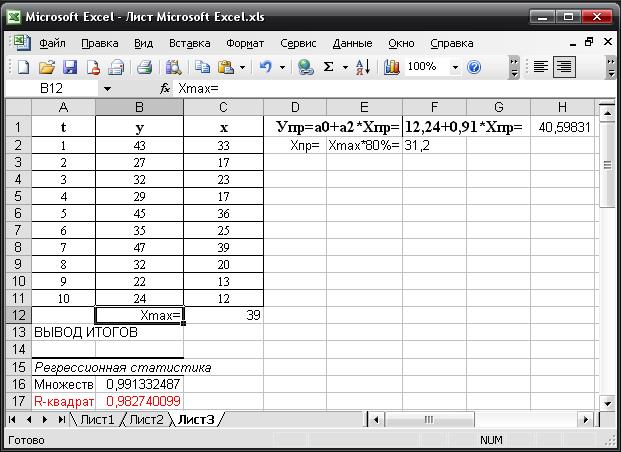This screenshot has height=452, width=621.
Task: Go to last sheet with the tab scroll button
Action: (61, 419)
